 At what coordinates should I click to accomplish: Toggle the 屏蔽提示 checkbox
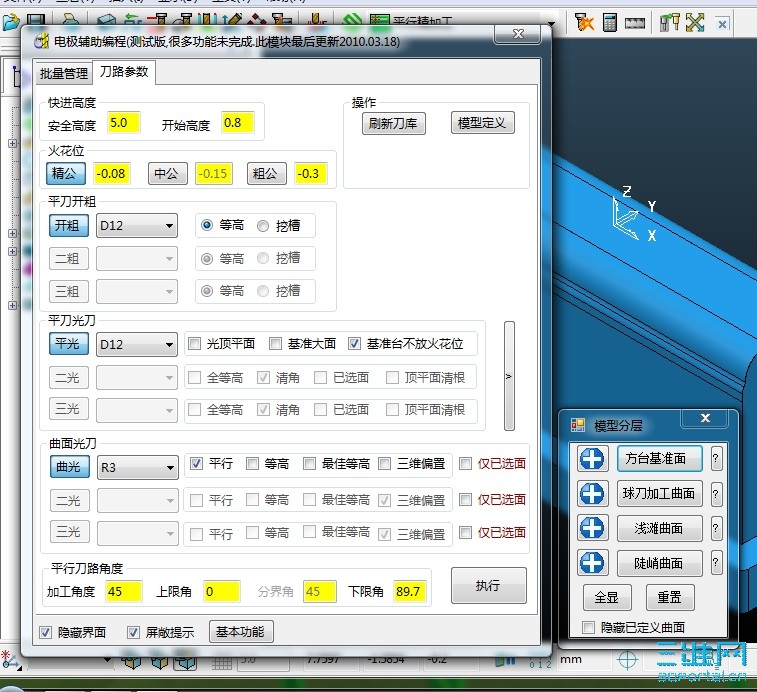(133, 632)
